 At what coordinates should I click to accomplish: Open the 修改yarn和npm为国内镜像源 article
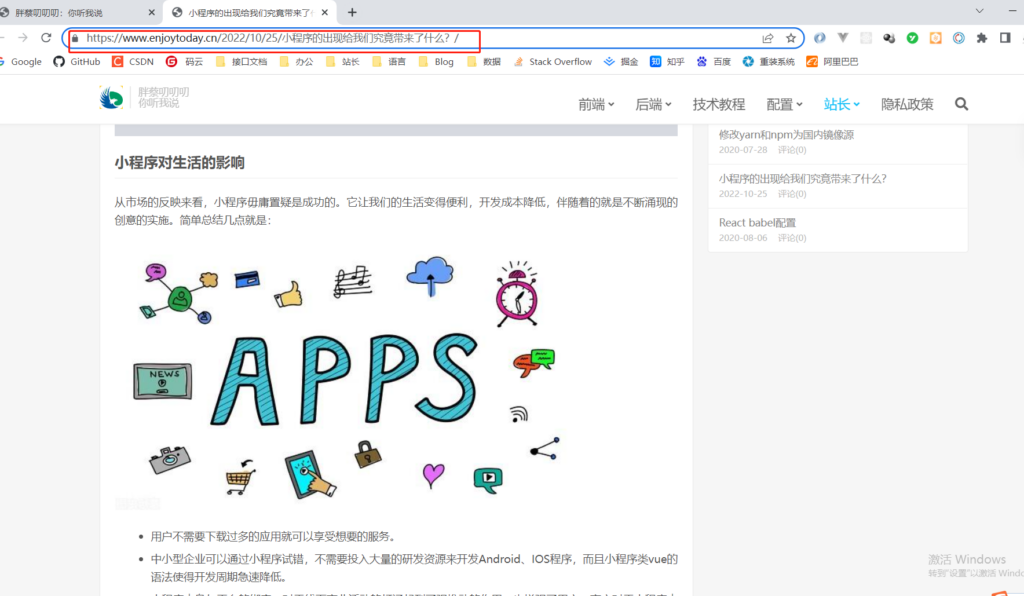coord(786,135)
